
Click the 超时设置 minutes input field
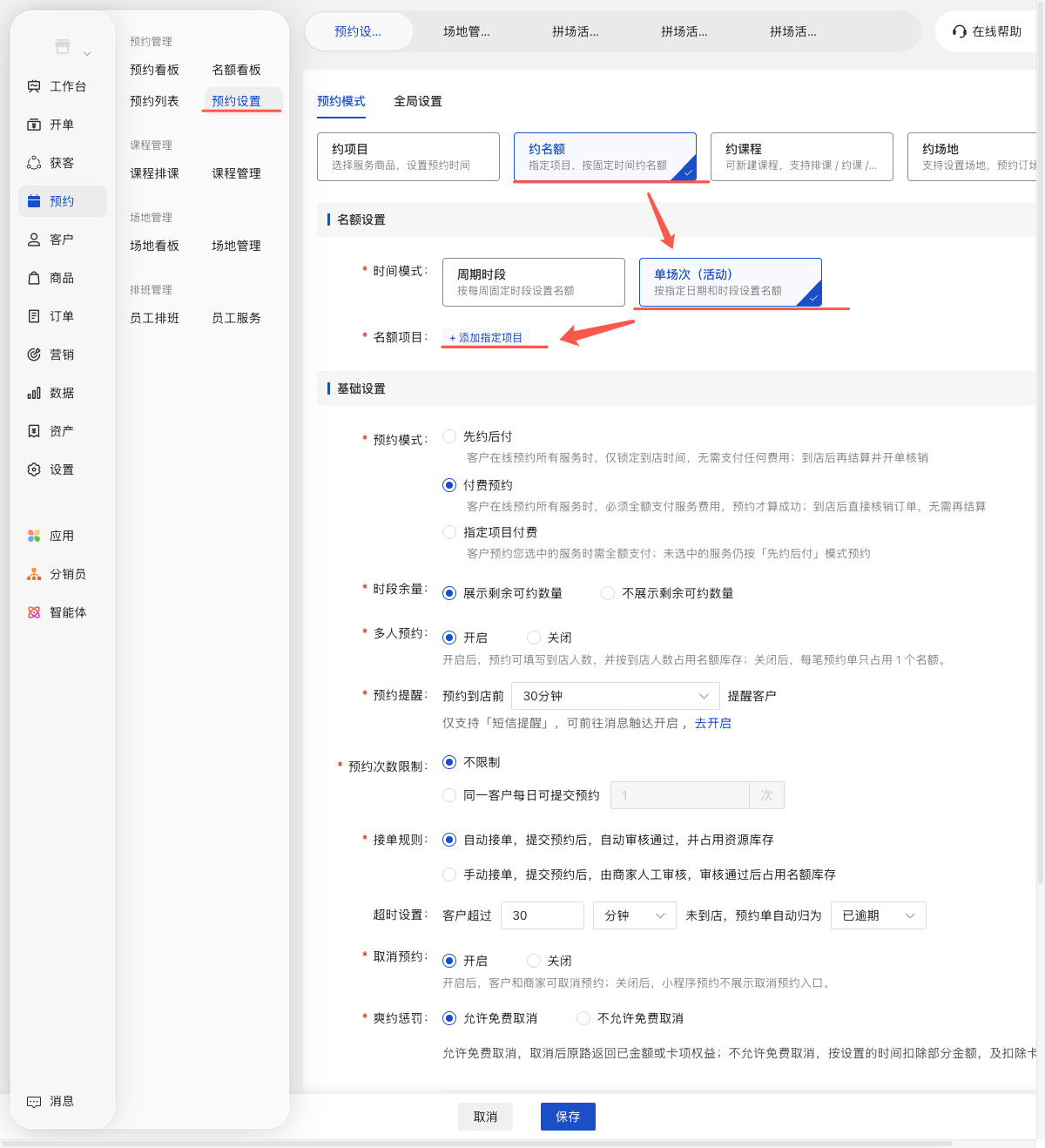[543, 915]
